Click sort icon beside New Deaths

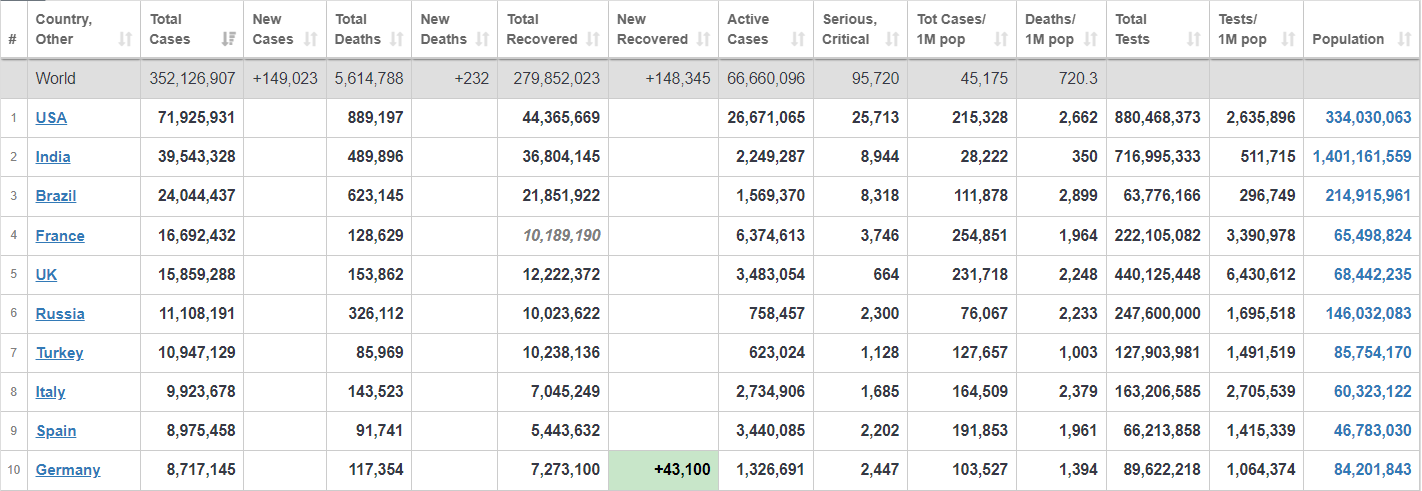tap(483, 40)
